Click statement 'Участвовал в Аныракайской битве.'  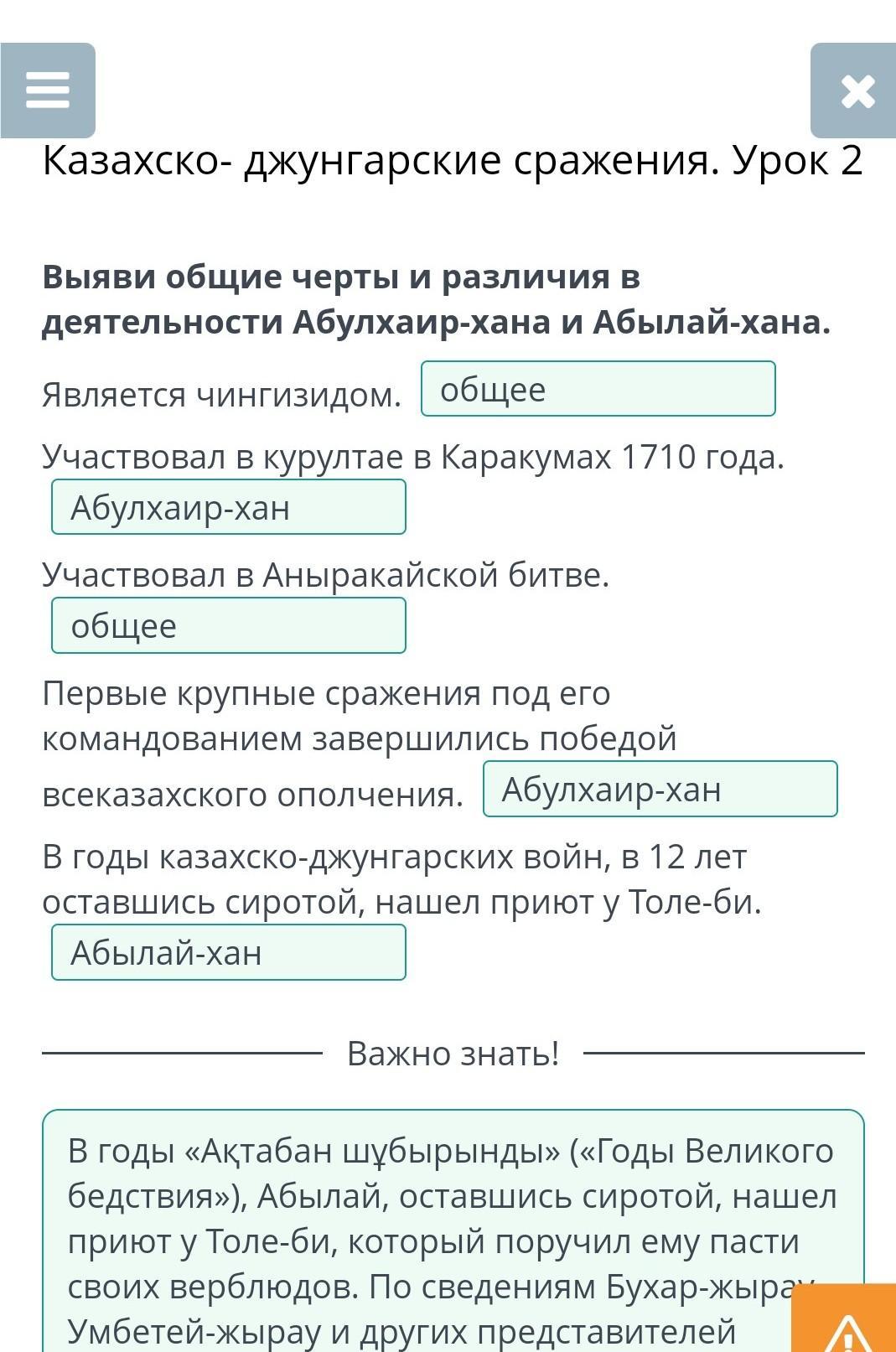326,575
